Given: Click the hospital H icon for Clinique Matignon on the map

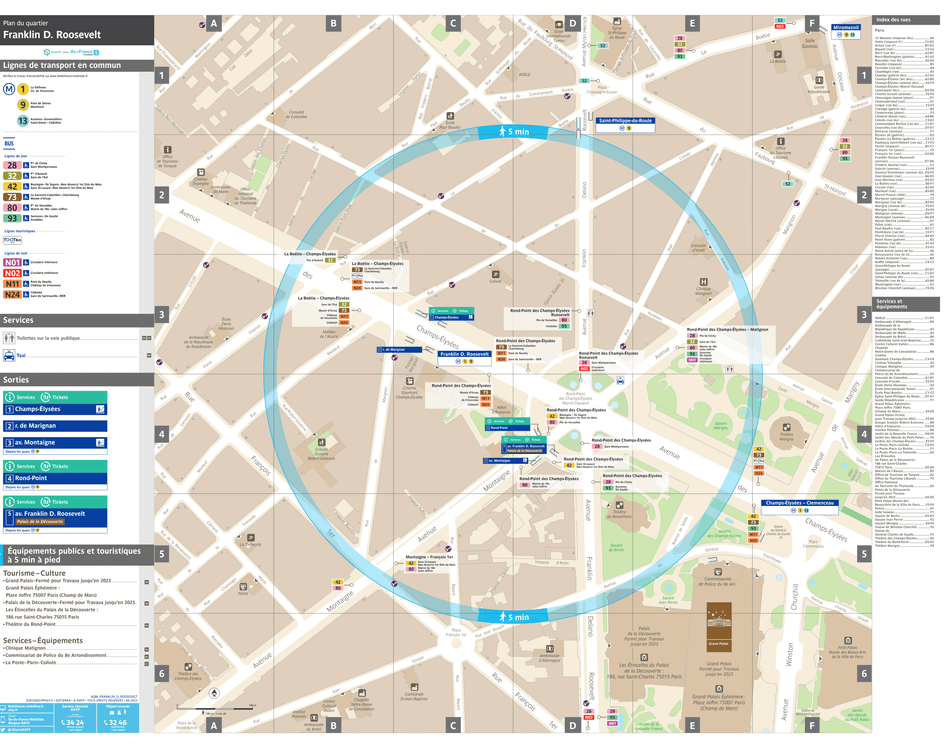Looking at the screenshot, I should pyautogui.click(x=703, y=282).
